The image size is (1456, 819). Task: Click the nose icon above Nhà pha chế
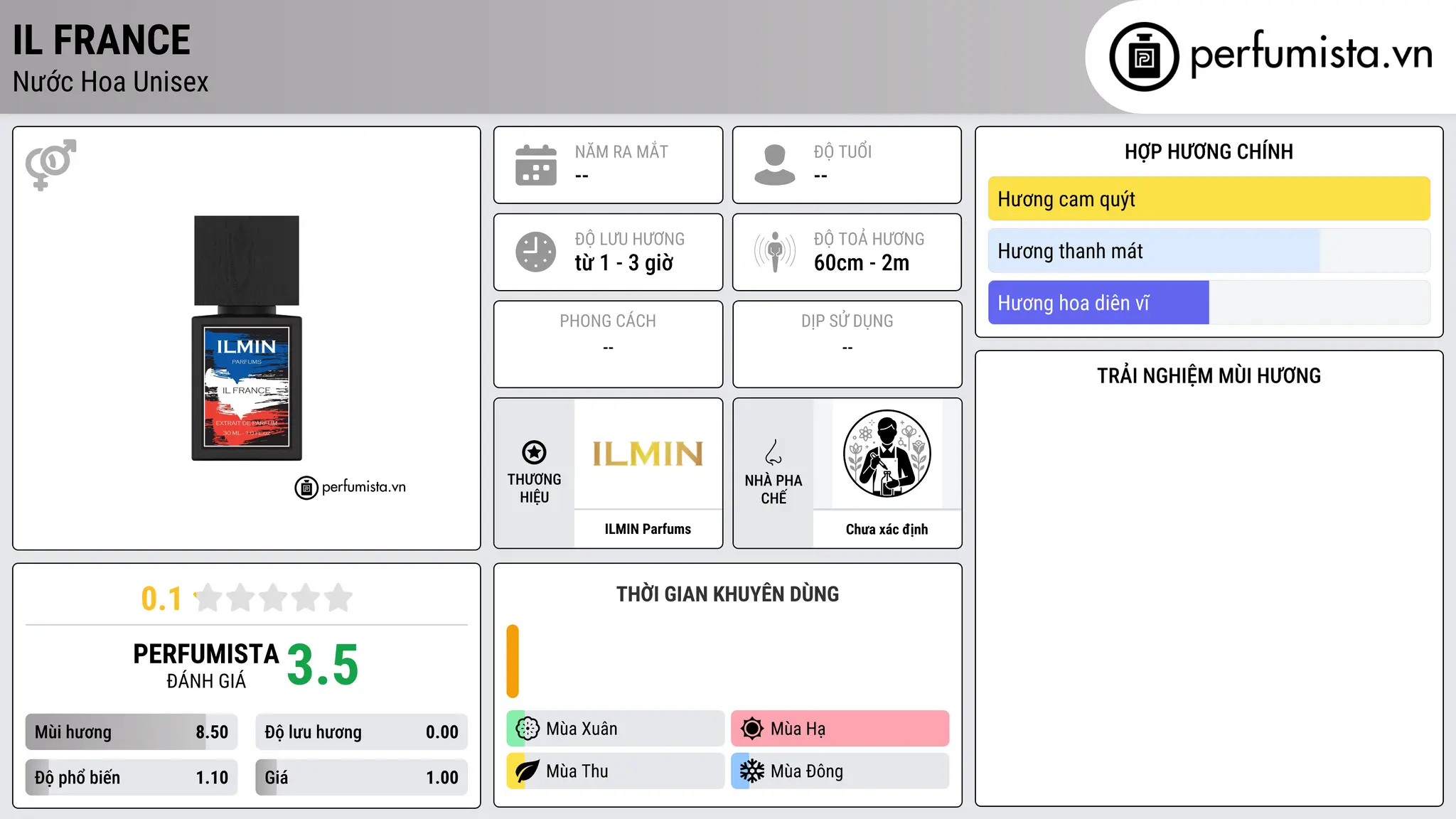[773, 452]
